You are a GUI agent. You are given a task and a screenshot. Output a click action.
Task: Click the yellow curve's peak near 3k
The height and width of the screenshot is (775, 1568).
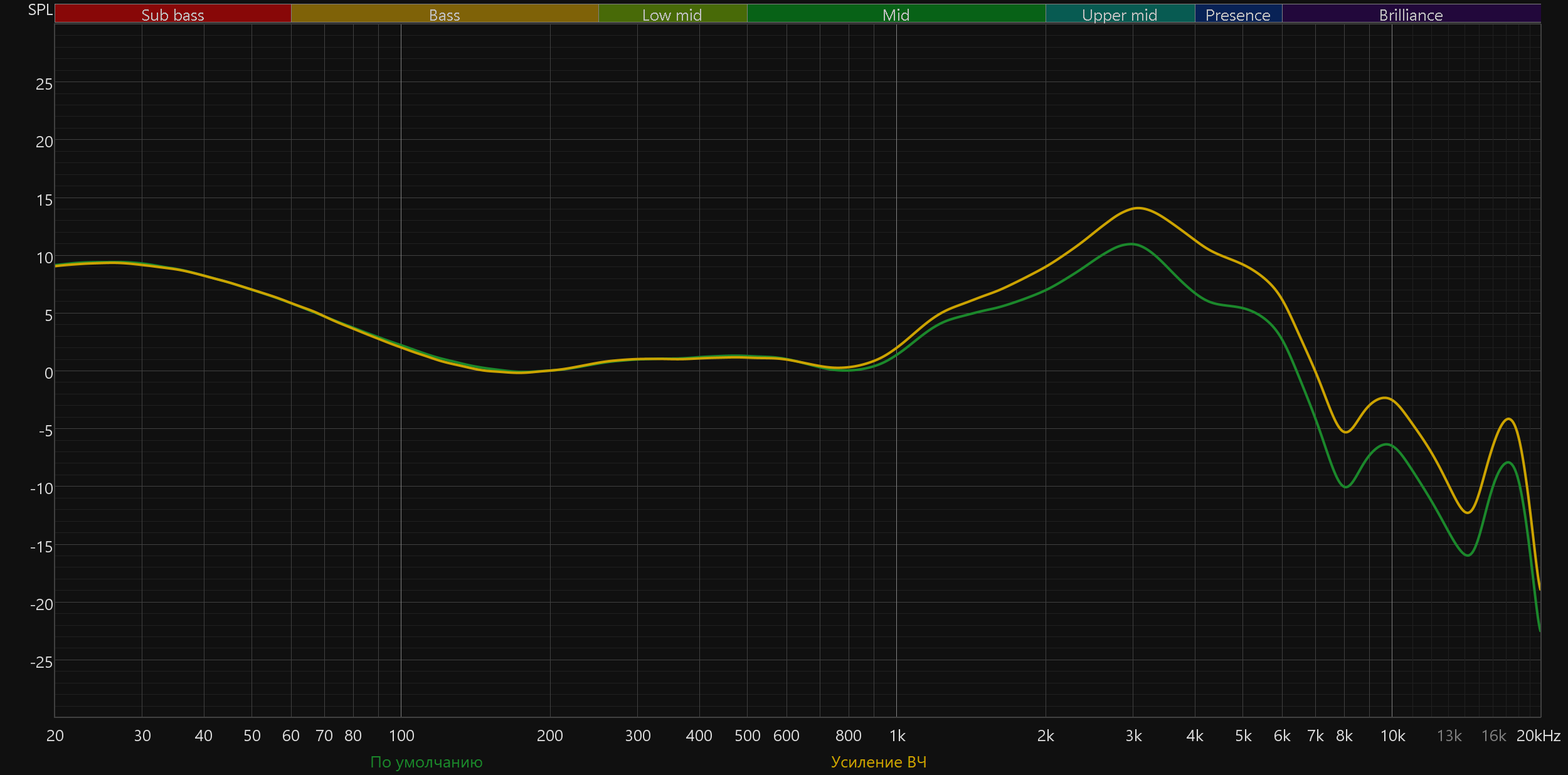click(1138, 208)
